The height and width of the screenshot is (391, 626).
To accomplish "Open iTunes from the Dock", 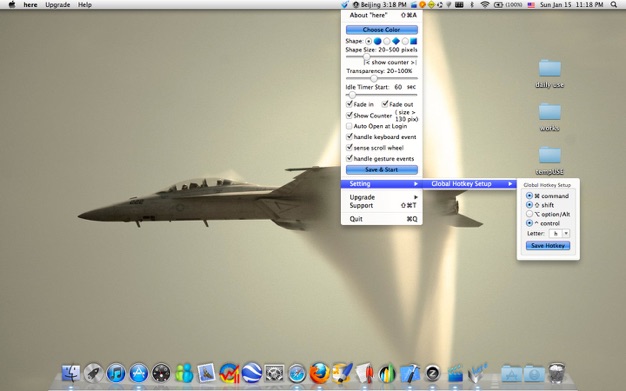I will [116, 373].
